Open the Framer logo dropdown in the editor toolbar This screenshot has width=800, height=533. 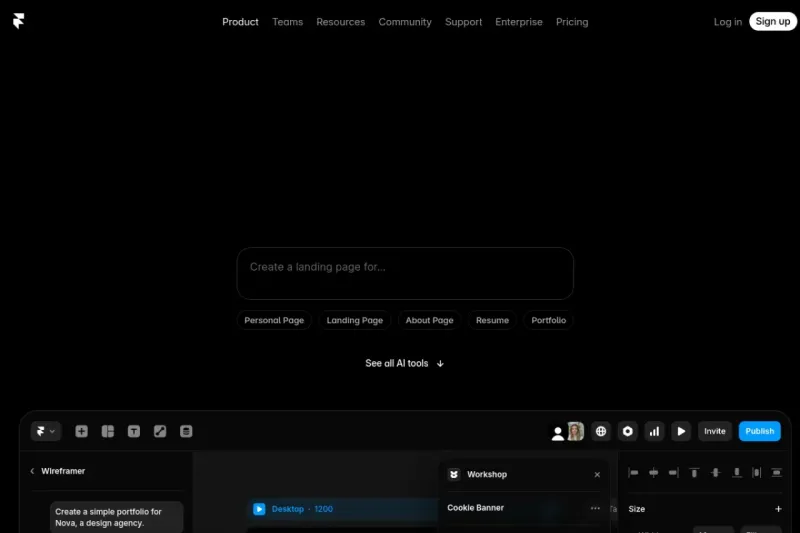45,431
